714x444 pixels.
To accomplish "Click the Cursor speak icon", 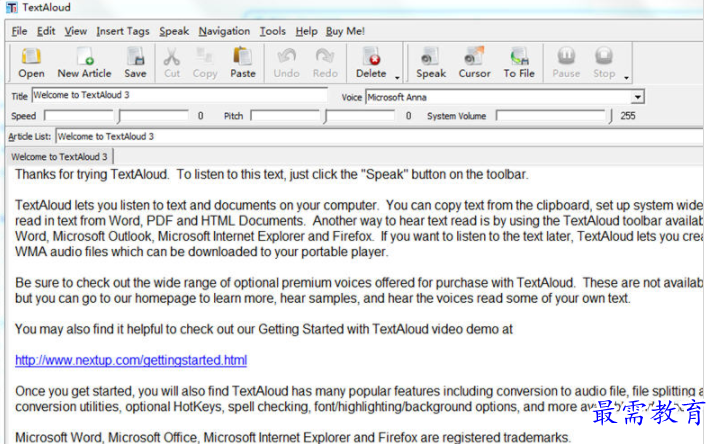I will tap(474, 62).
